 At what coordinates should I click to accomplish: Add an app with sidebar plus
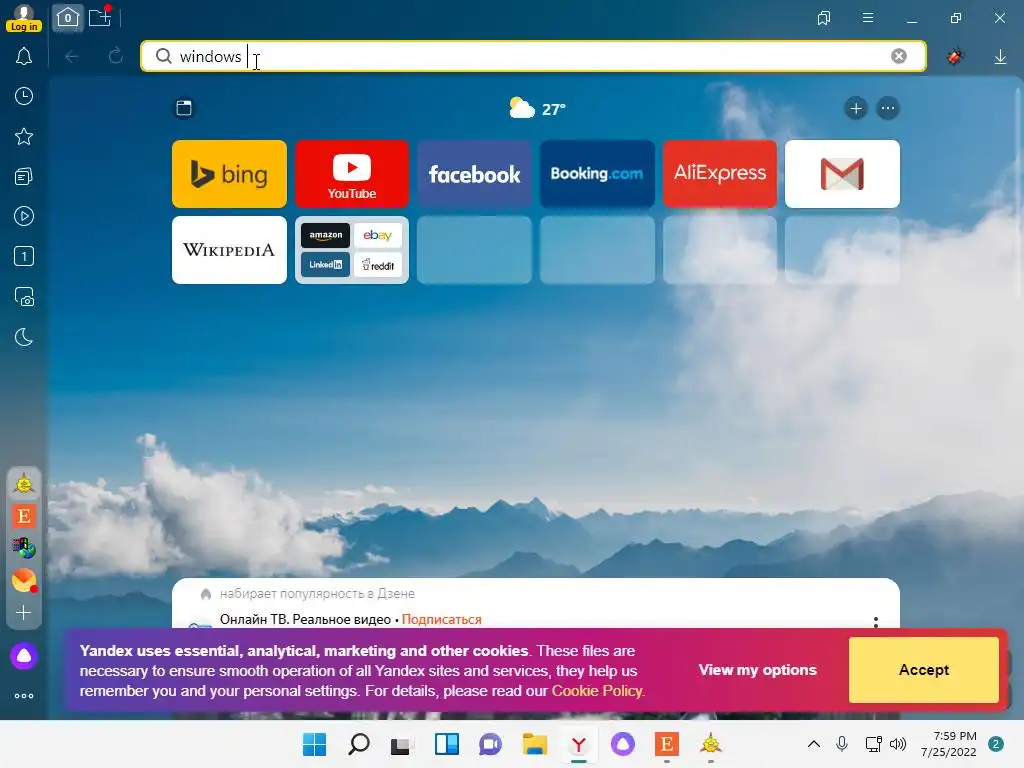24,613
